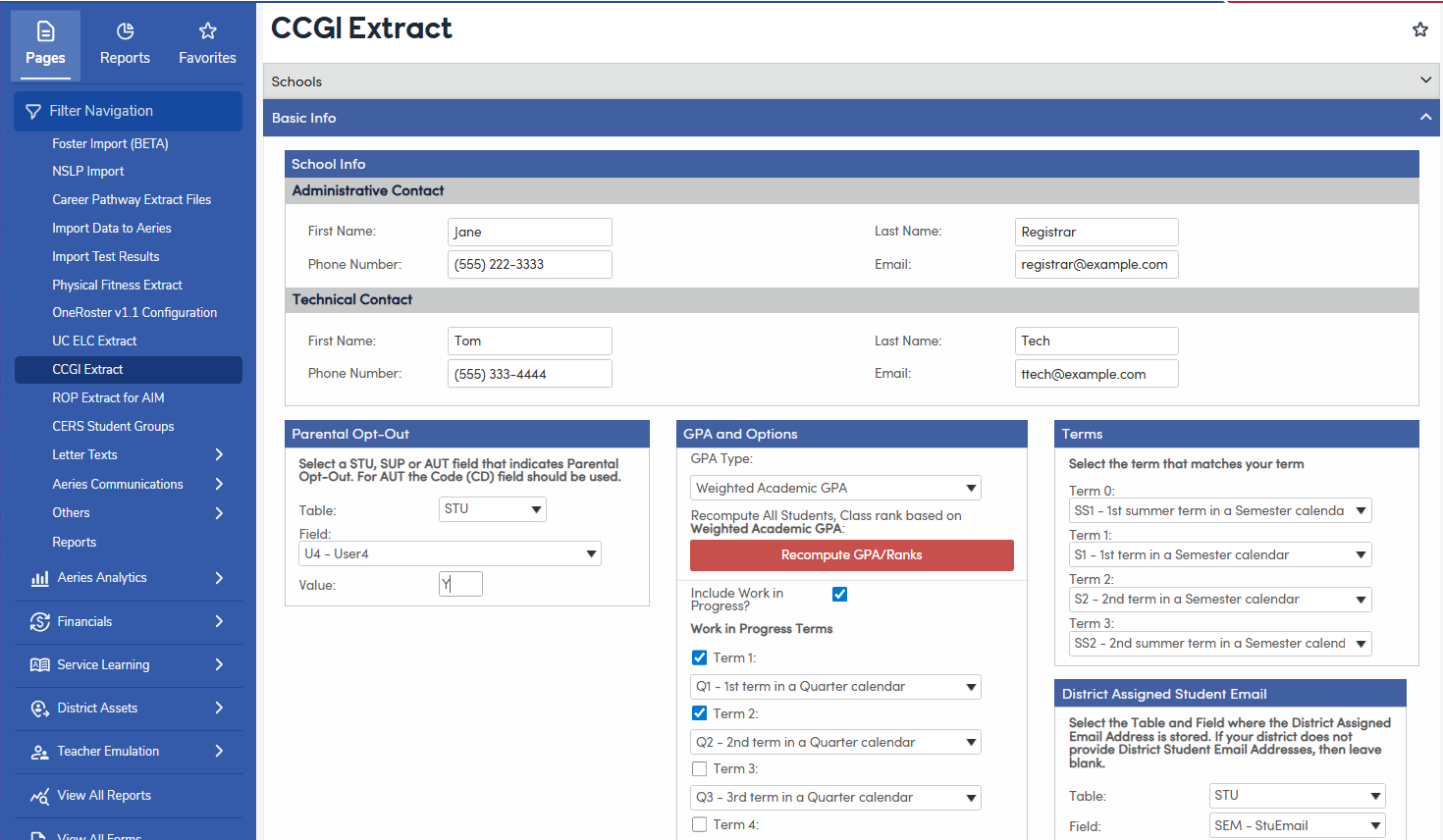This screenshot has width=1443, height=840.
Task: Click the Teacher Emulation person icon
Action: point(40,752)
